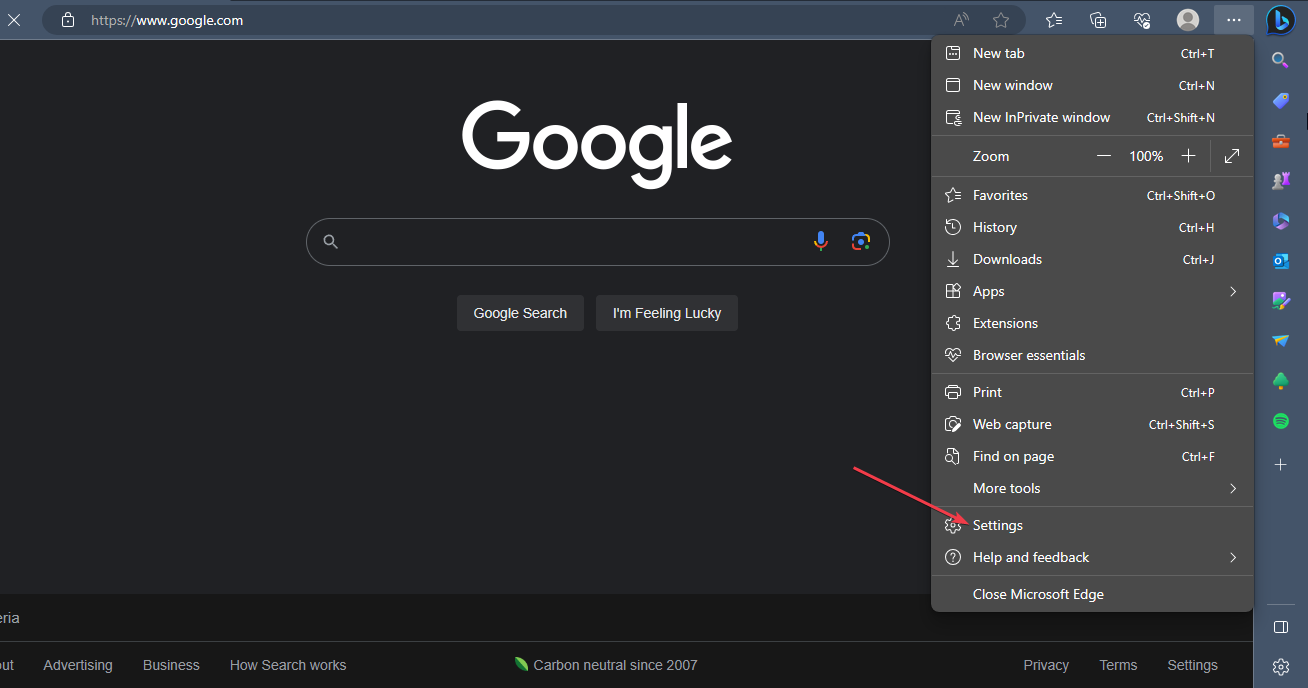
Task: Expand the Apps submenu
Action: coord(1092,291)
